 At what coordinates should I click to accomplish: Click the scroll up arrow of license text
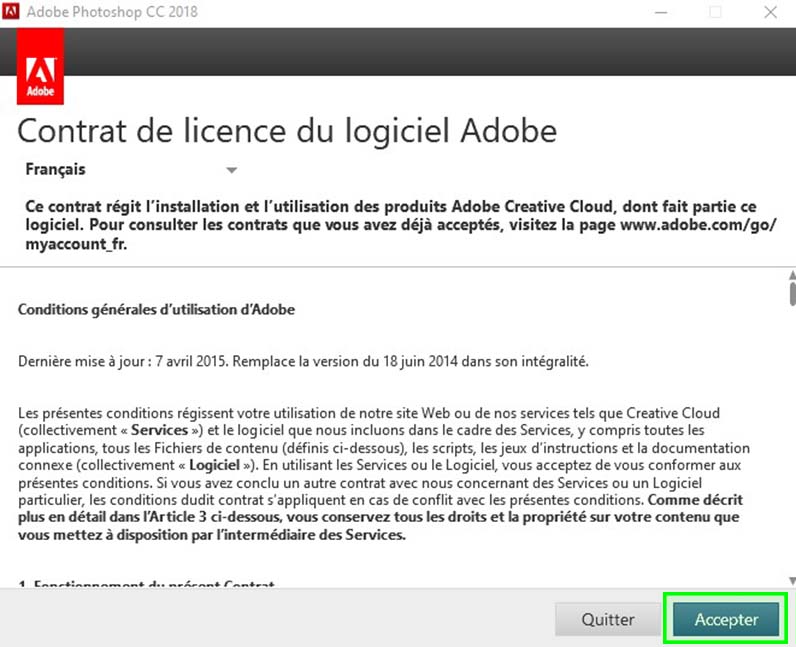(x=791, y=275)
